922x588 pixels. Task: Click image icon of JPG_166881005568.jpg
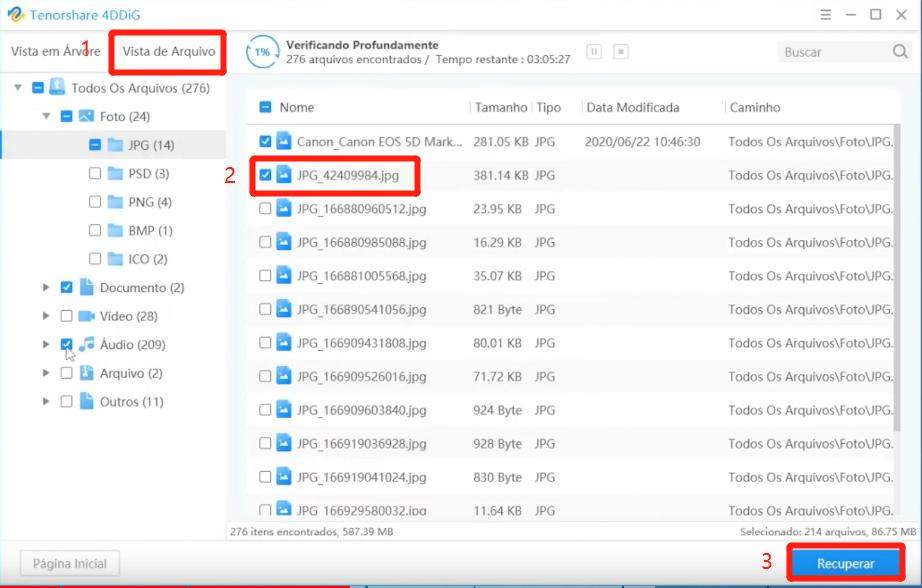point(284,275)
